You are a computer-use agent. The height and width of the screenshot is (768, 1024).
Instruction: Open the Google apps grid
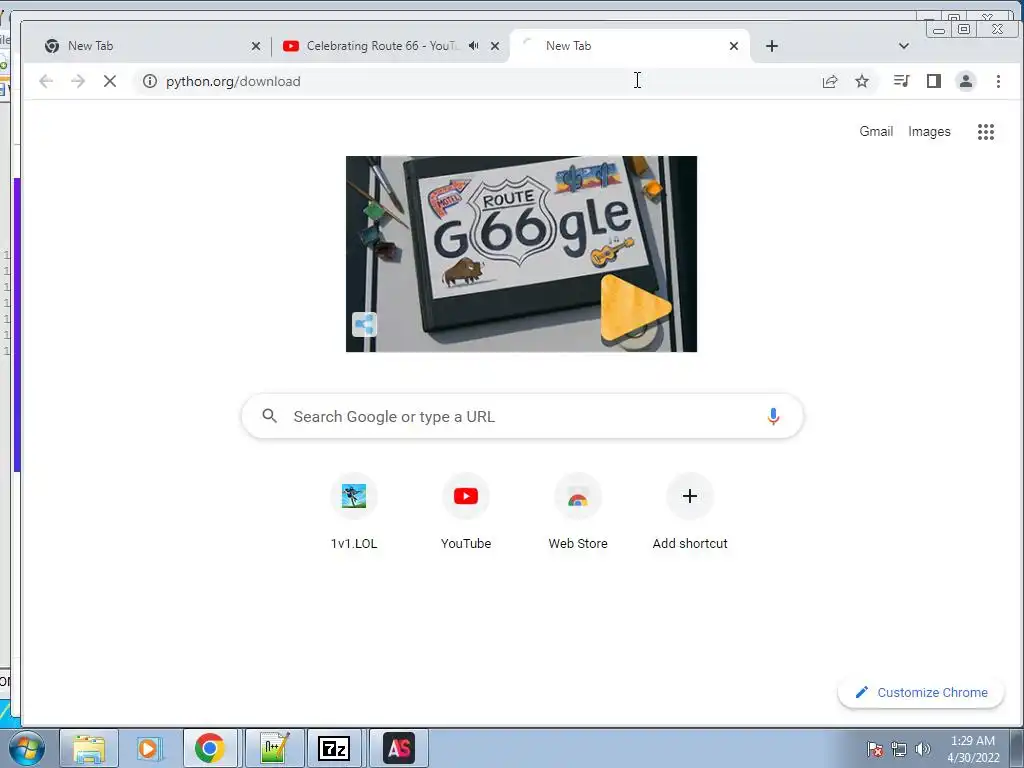[985, 132]
